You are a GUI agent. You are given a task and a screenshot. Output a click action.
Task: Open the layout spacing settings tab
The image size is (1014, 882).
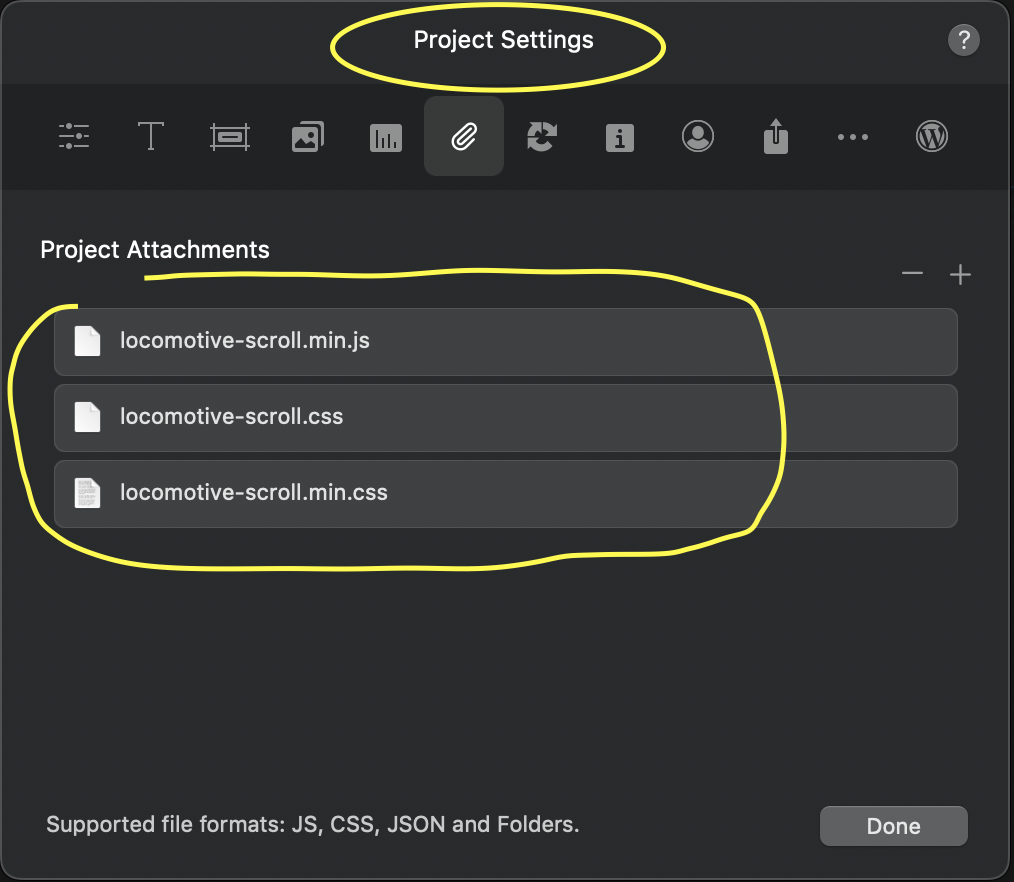coord(229,137)
